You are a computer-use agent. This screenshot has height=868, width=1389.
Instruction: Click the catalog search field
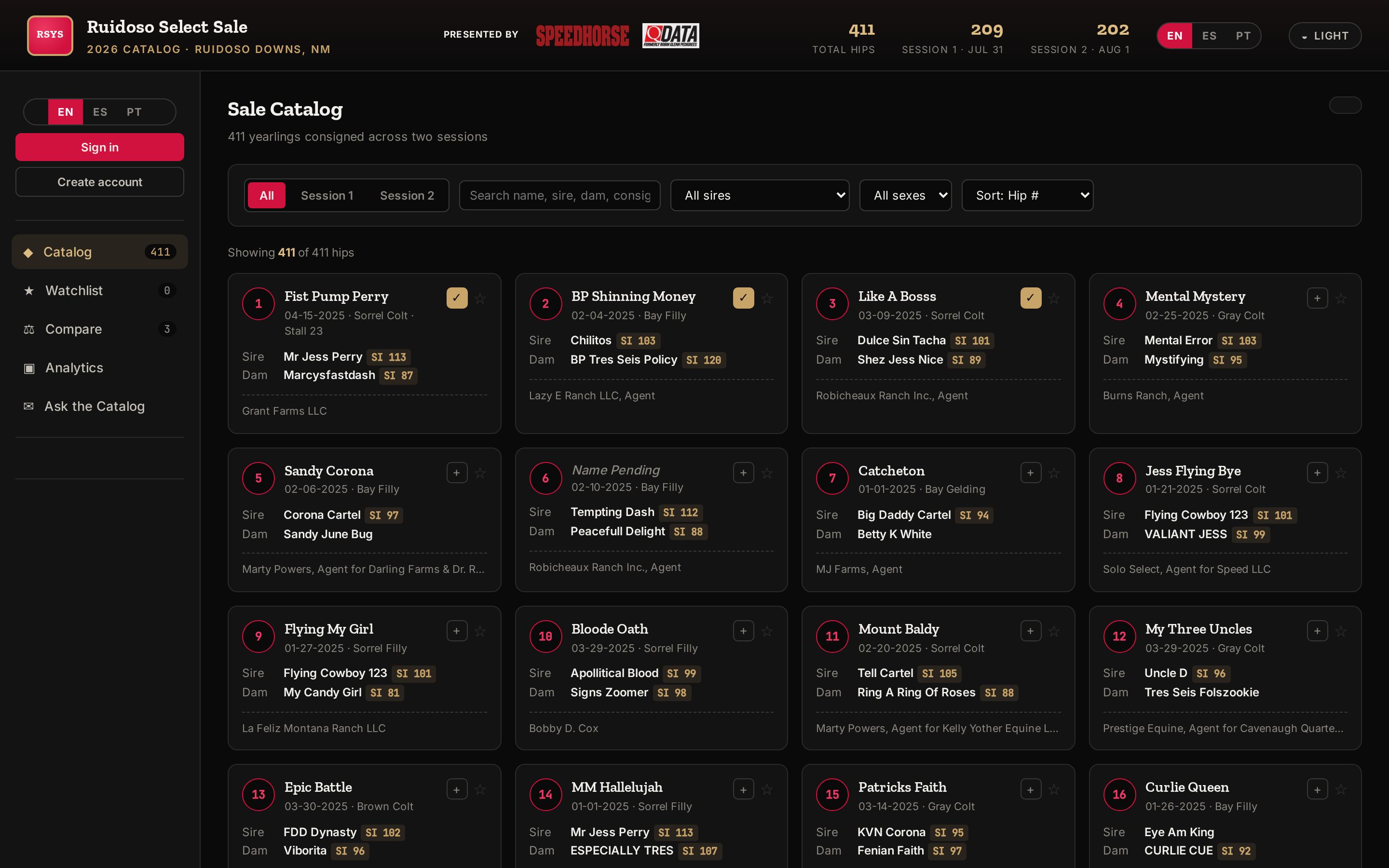(x=559, y=196)
